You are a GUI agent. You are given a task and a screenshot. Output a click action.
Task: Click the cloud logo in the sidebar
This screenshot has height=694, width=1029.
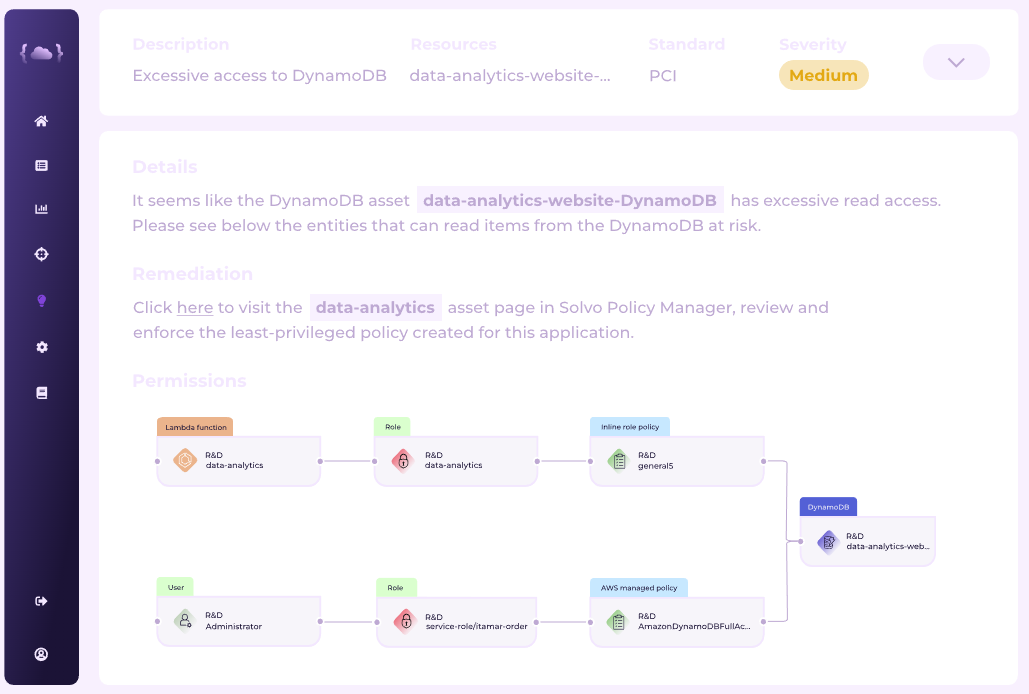[41, 52]
